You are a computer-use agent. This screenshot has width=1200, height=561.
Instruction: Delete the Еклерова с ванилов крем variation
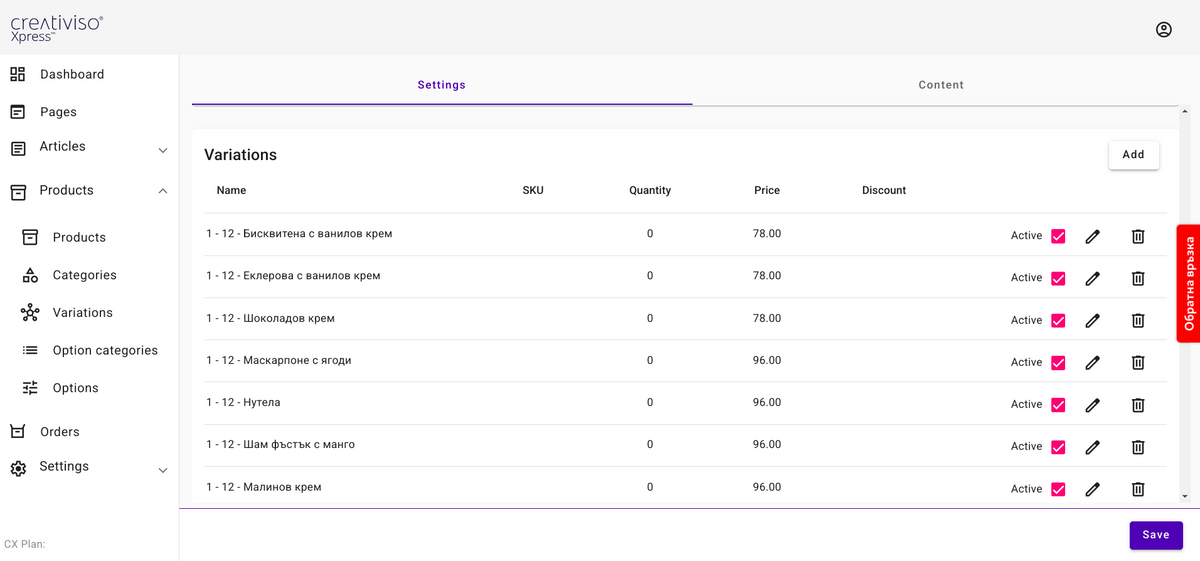coord(1138,278)
